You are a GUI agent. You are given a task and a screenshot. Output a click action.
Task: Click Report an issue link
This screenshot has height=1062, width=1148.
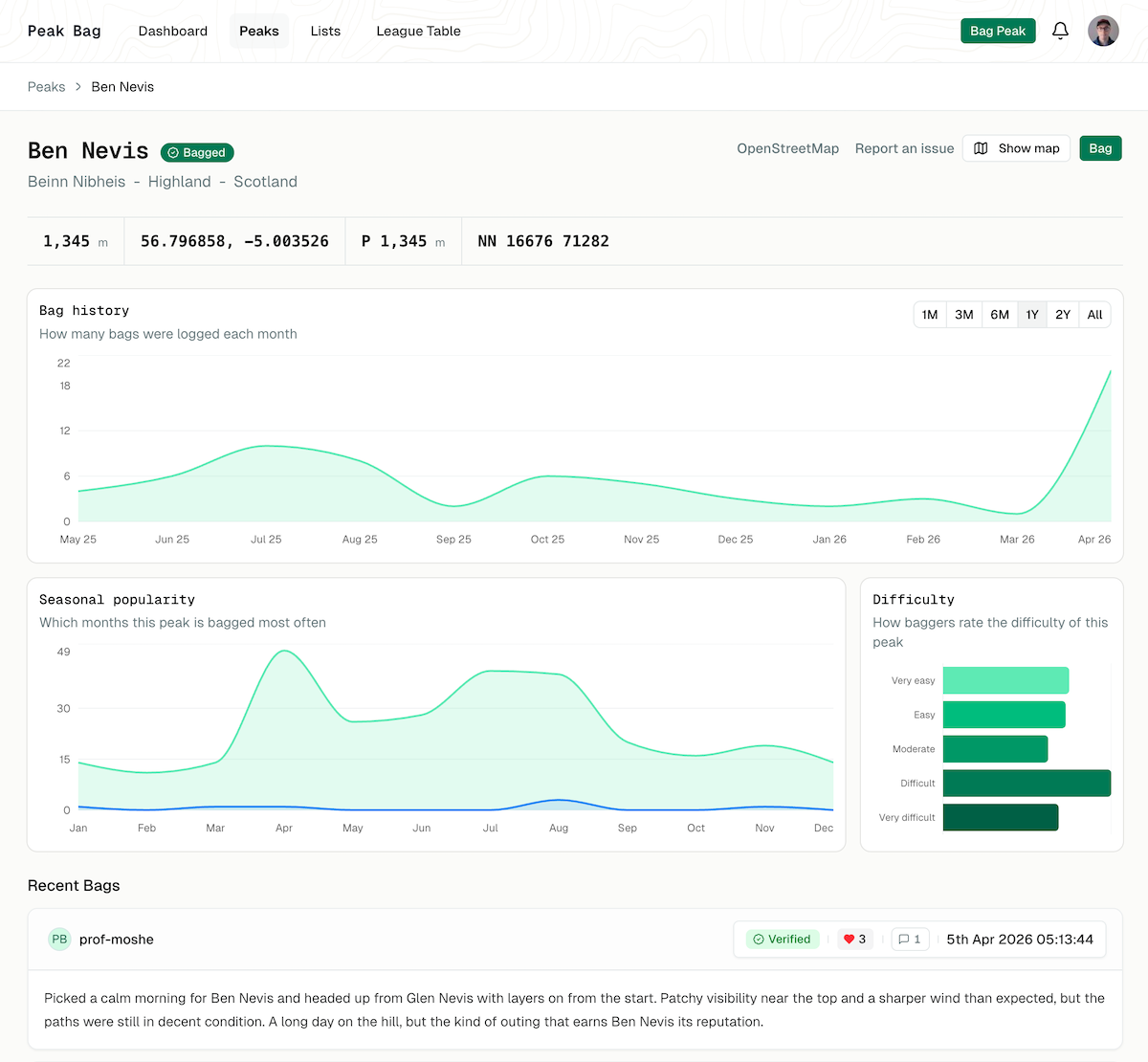[904, 148]
